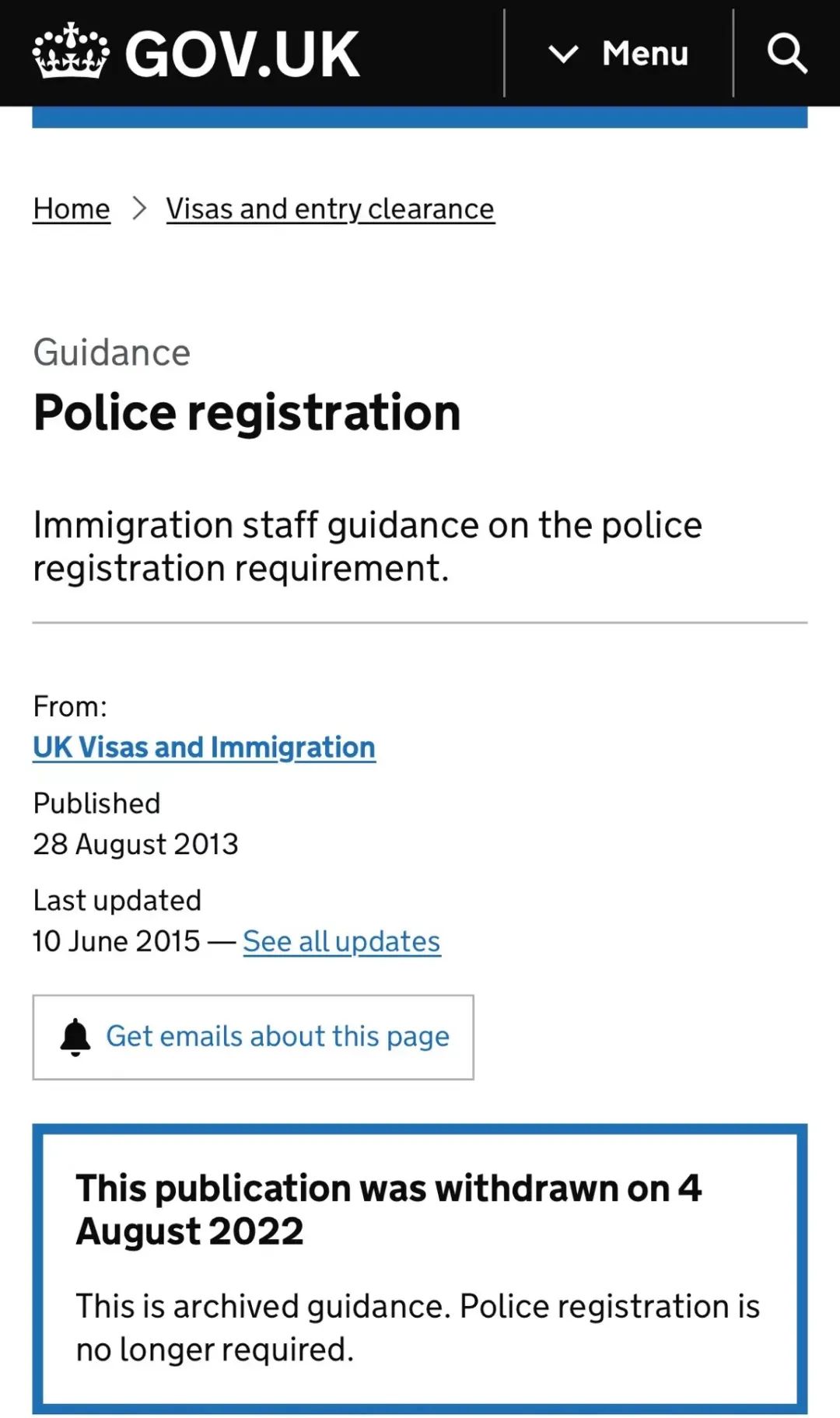Click the Guidance label above title
The height and width of the screenshot is (1418, 840).
[111, 352]
